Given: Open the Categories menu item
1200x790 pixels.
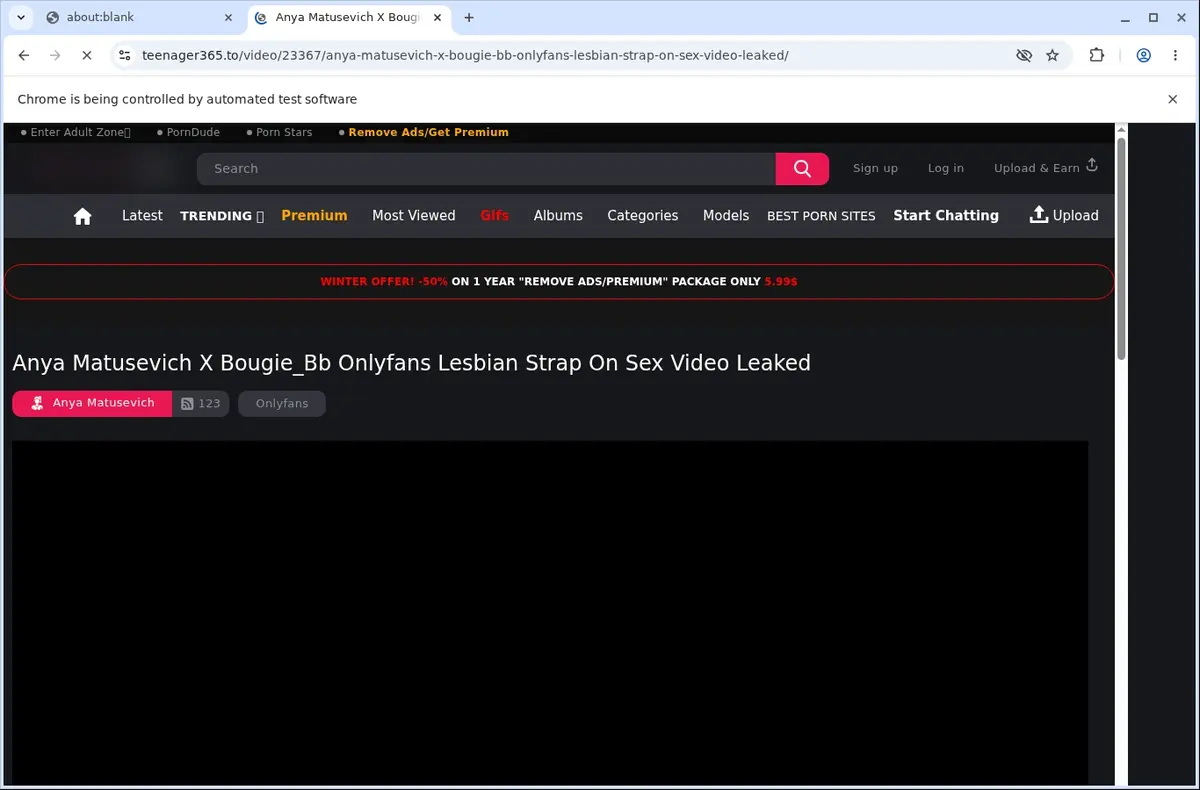Looking at the screenshot, I should click(643, 215).
